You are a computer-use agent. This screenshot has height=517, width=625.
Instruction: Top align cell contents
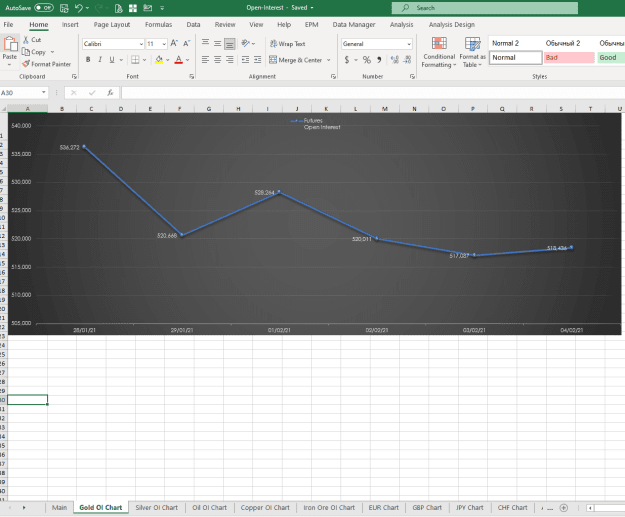pos(205,43)
